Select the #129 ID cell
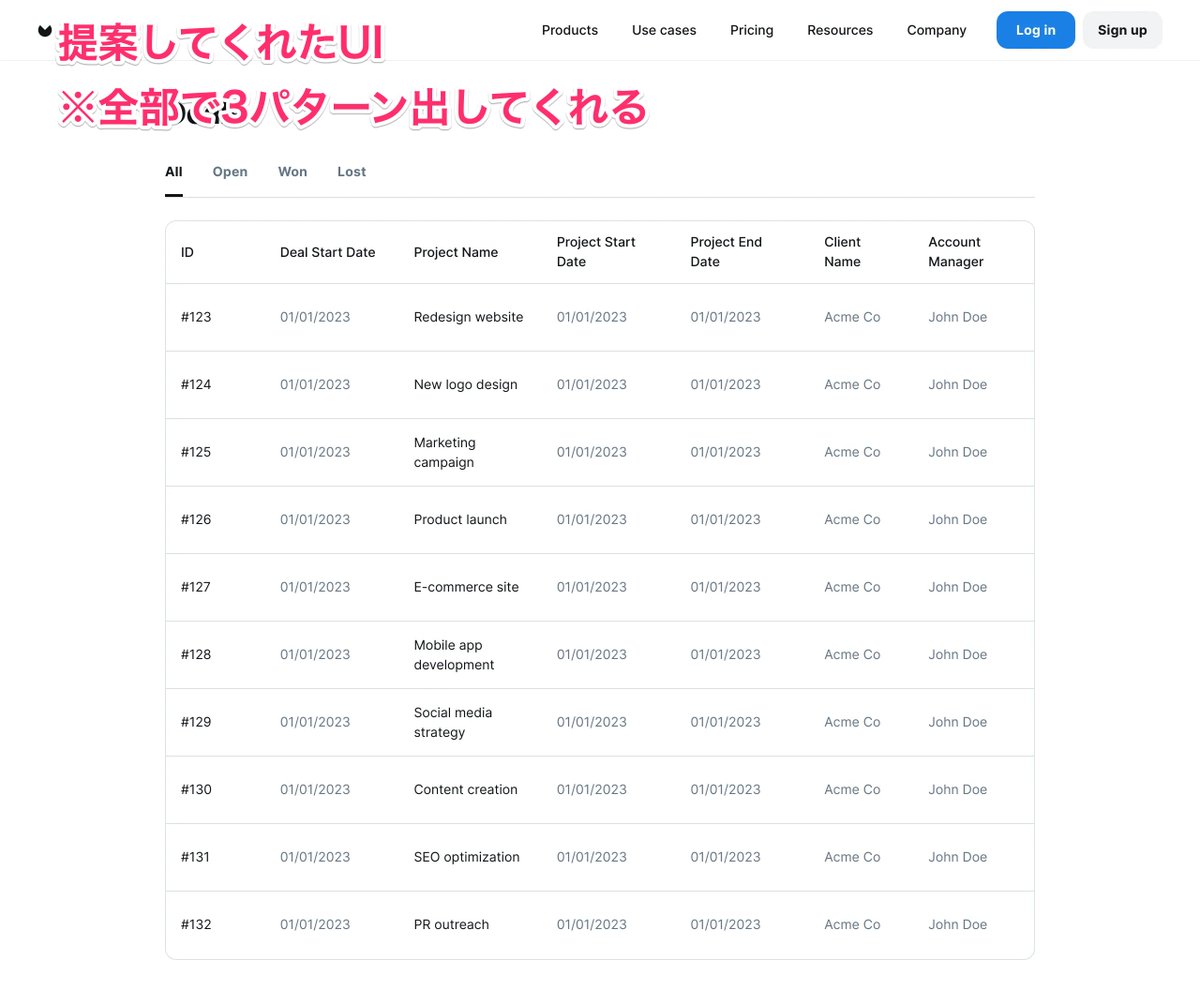 (196, 722)
